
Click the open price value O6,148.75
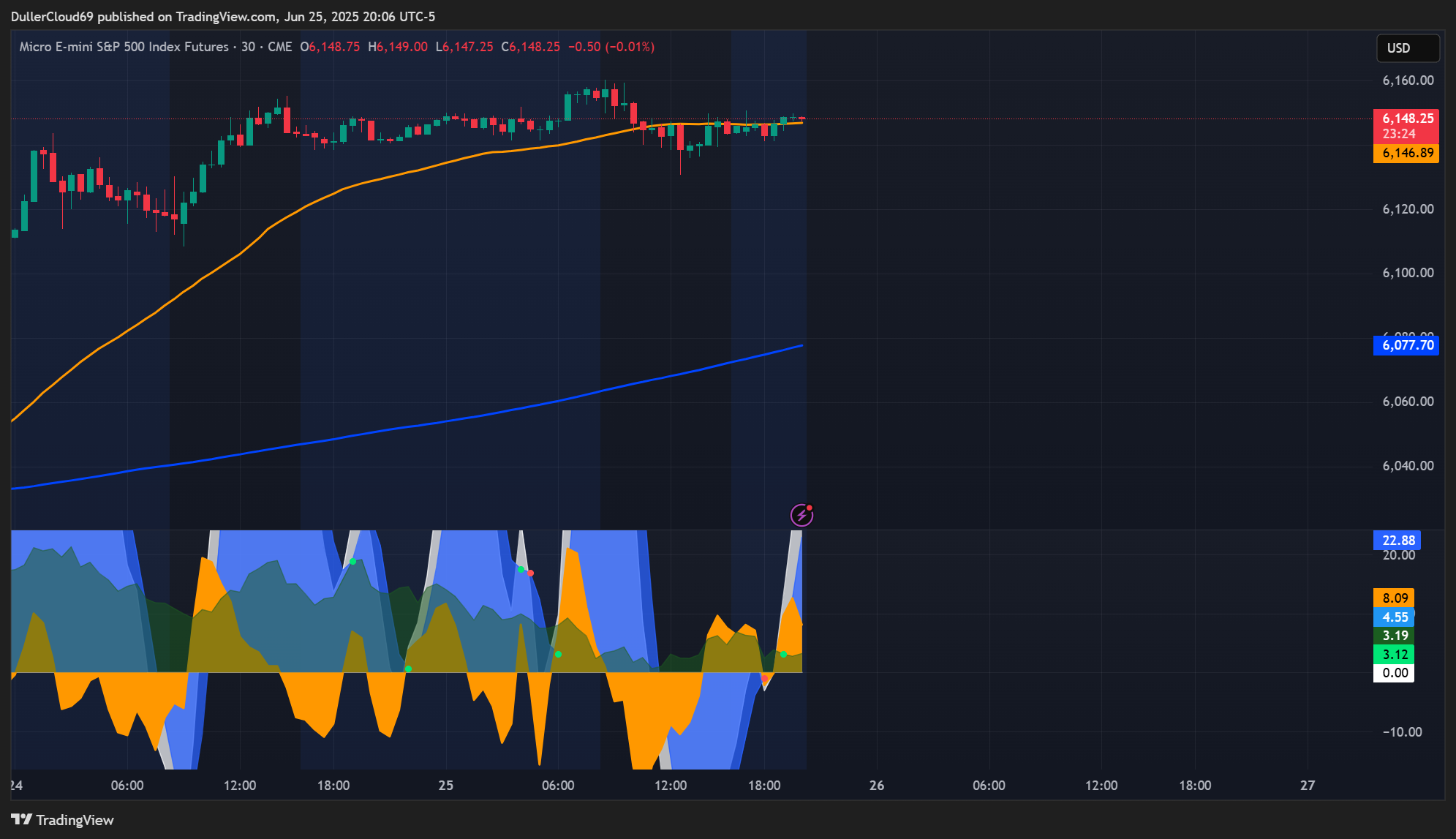coord(330,47)
